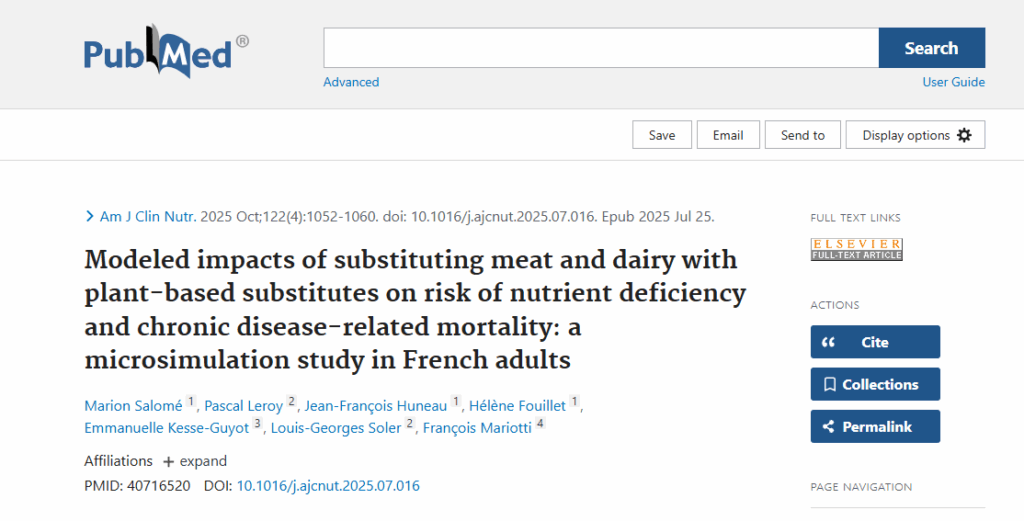
Task: Click the Am J Clin Nutr journal link
Action: point(148,216)
